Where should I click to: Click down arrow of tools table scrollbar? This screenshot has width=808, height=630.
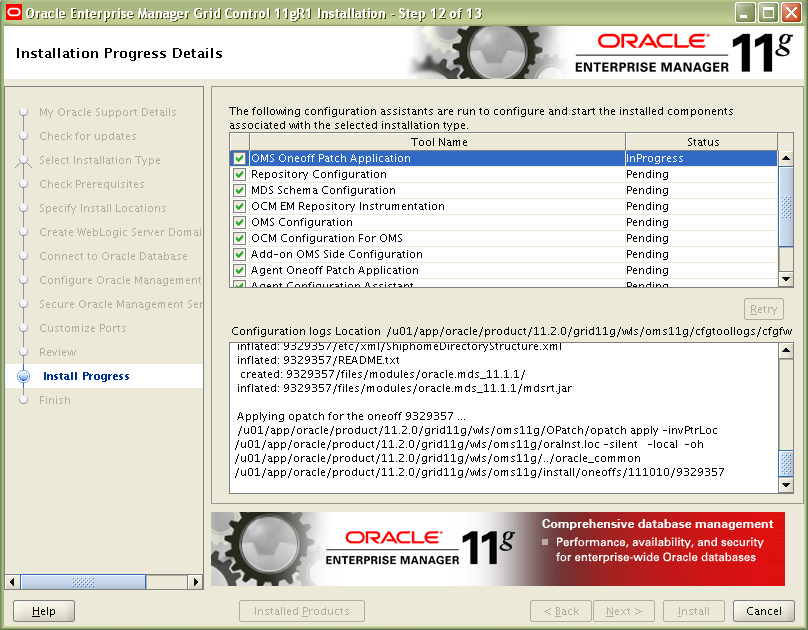click(786, 279)
